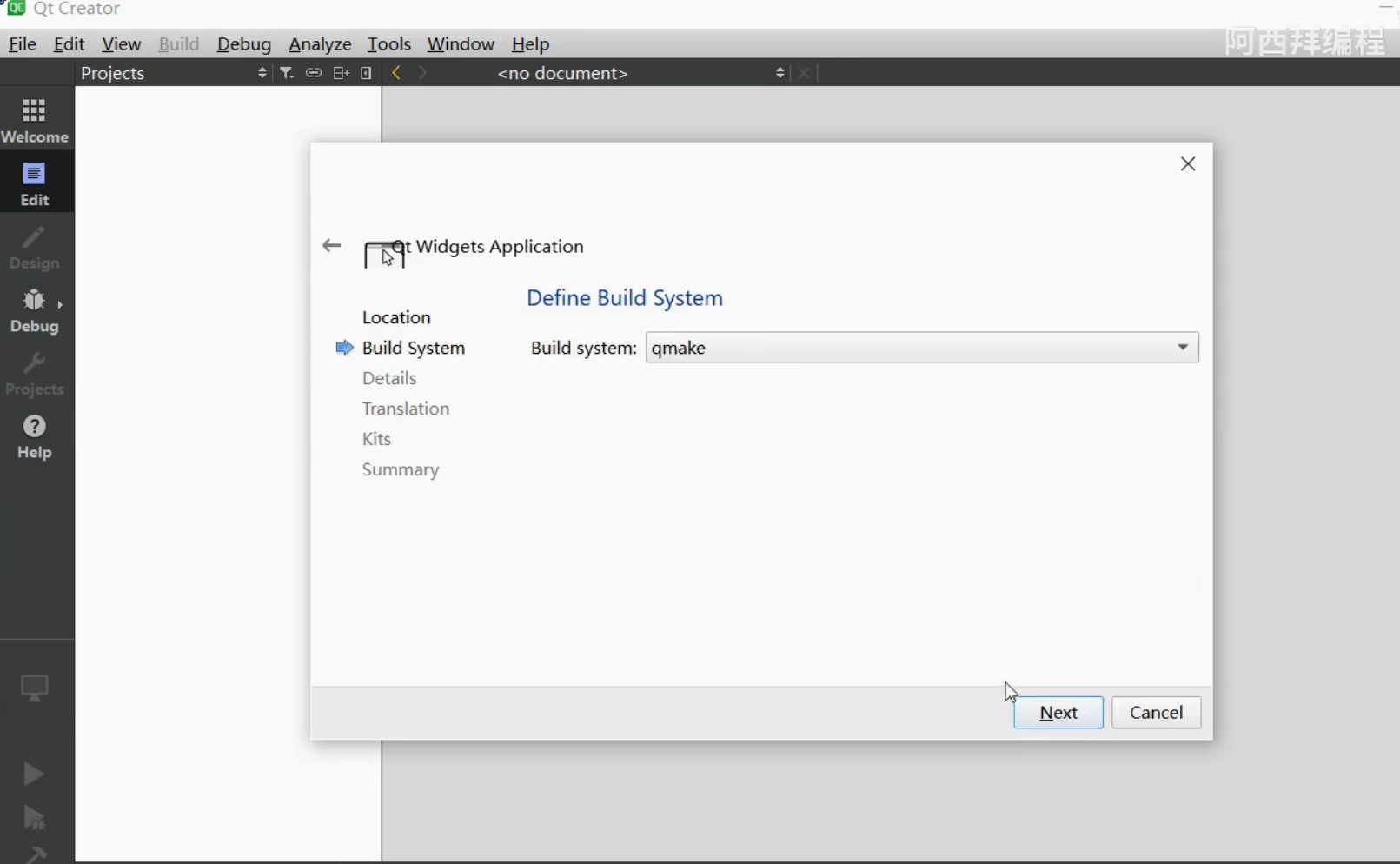Open the Tools menu
Viewport: 1400px width, 864px height.
(x=388, y=43)
